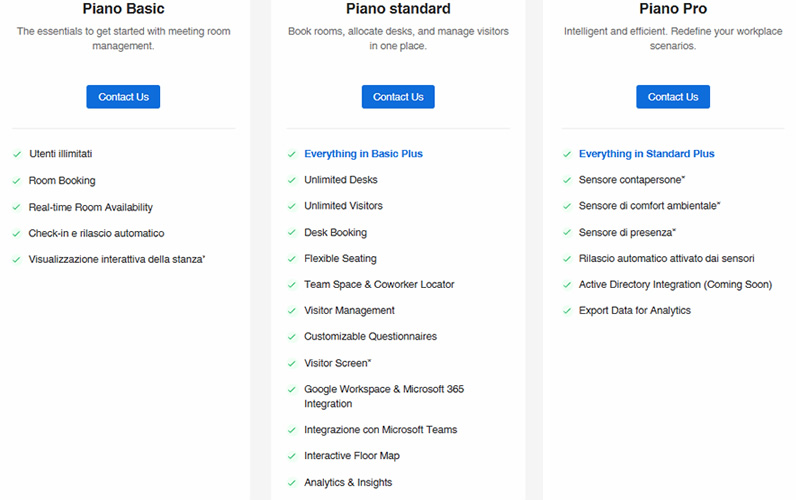Viewport: 800px width, 500px height.
Task: Click the checkmark next to Export Data for Analytics
Action: pos(567,311)
